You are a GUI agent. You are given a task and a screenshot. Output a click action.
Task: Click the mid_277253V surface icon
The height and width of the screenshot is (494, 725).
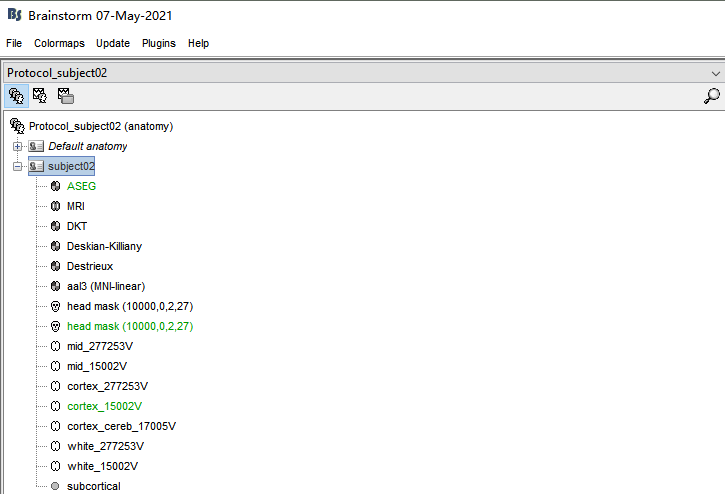coord(55,346)
